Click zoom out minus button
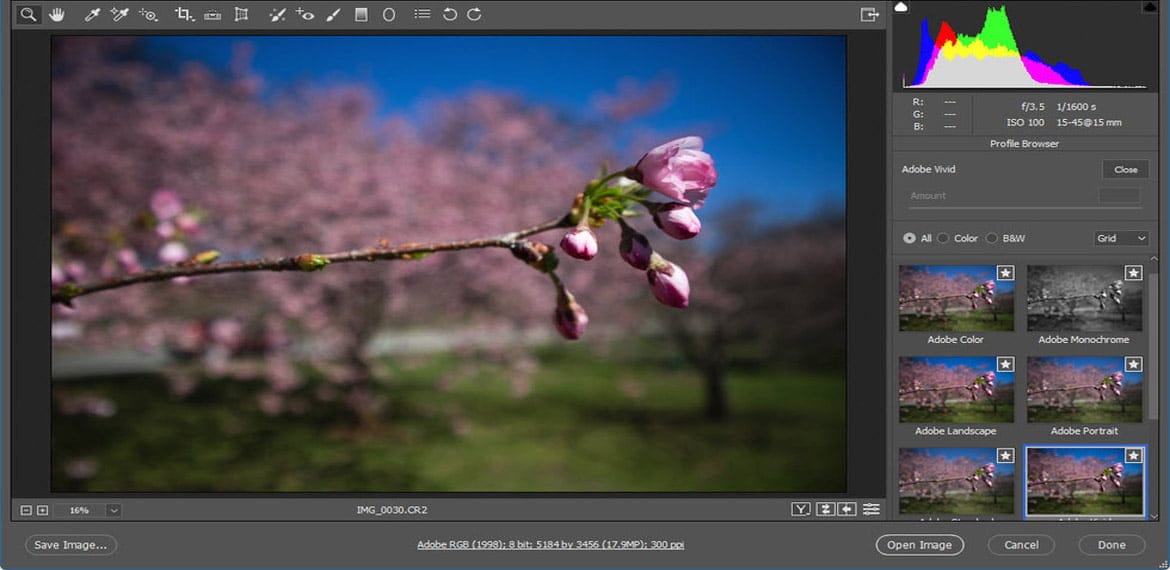 [x=26, y=510]
